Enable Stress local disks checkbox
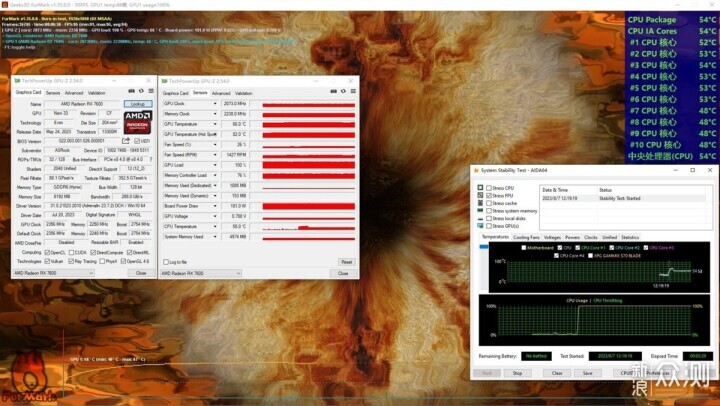Screen dimensions: 720x406 [489, 219]
